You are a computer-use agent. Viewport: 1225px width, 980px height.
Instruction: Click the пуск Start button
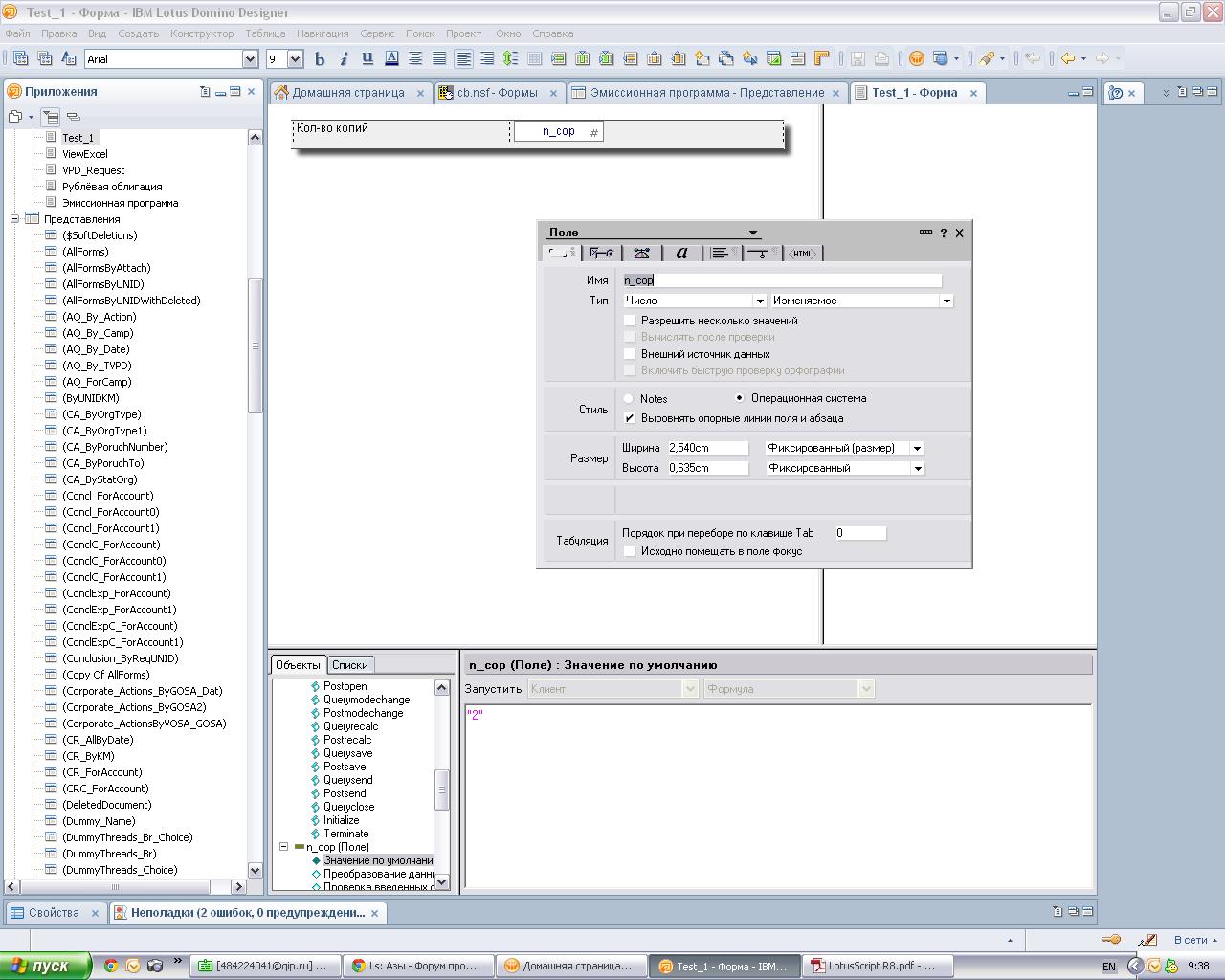(45, 966)
